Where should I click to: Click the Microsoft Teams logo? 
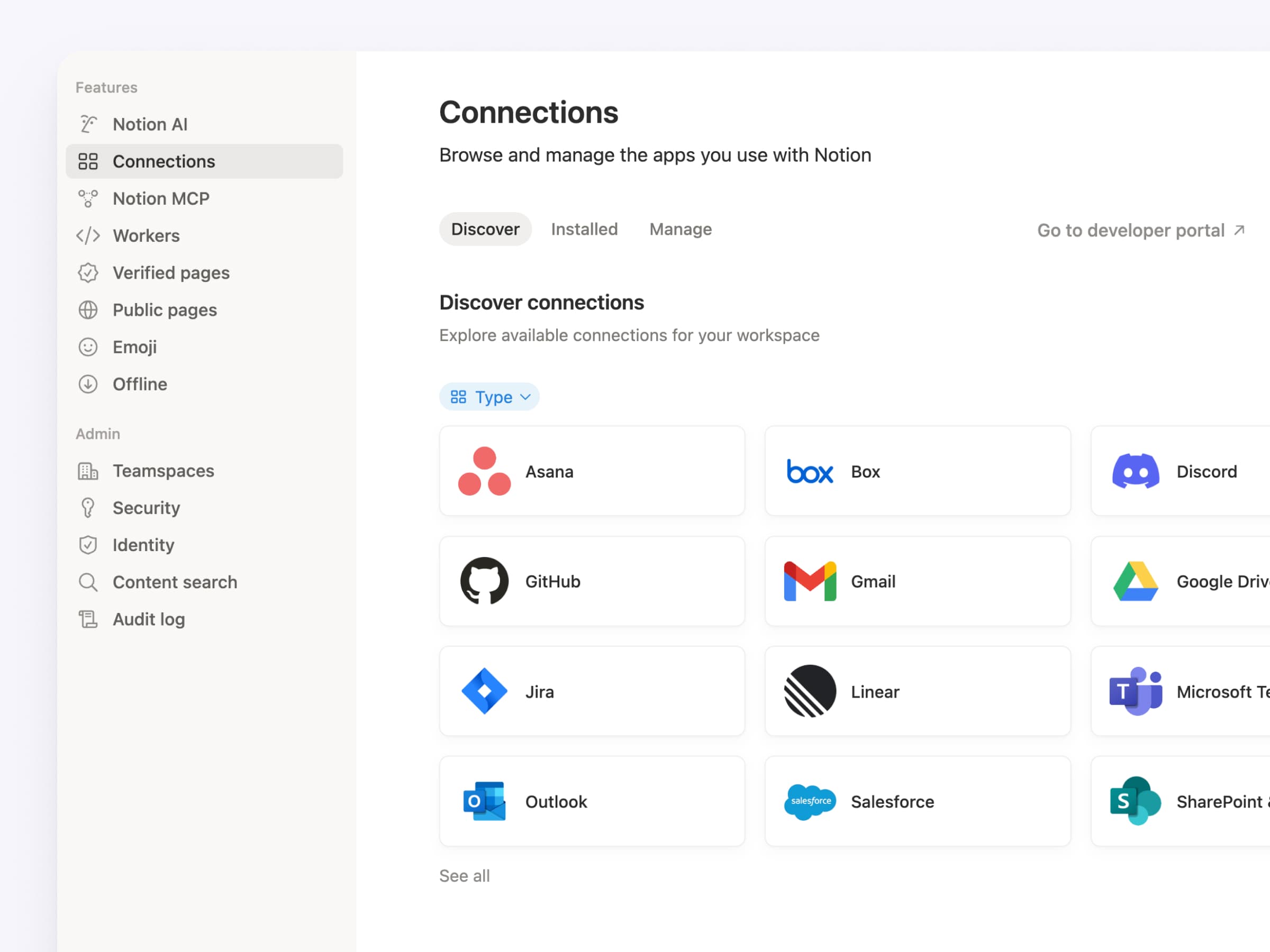tap(1136, 691)
